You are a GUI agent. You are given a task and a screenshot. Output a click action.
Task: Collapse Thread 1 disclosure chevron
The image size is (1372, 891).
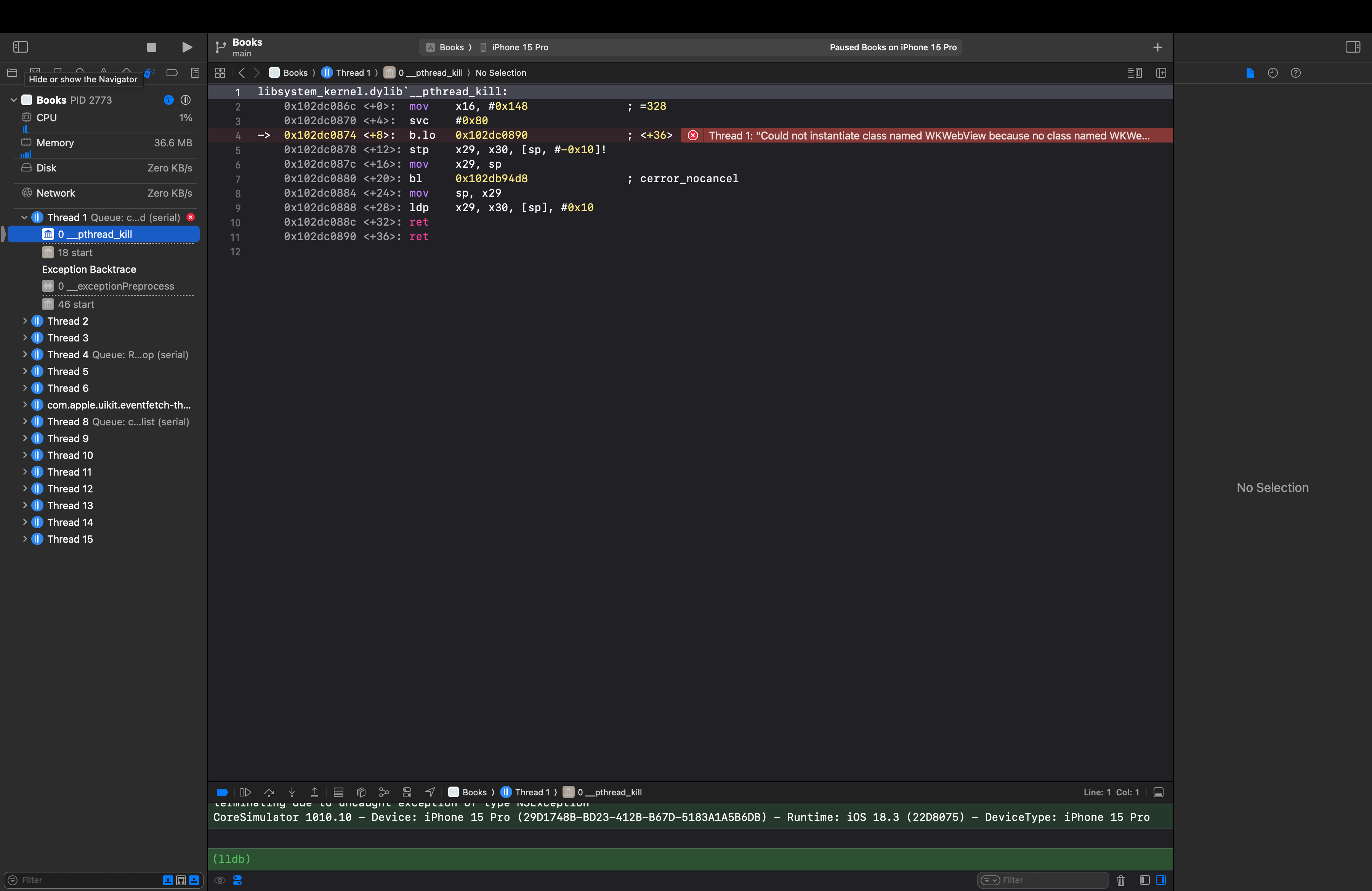pos(24,217)
